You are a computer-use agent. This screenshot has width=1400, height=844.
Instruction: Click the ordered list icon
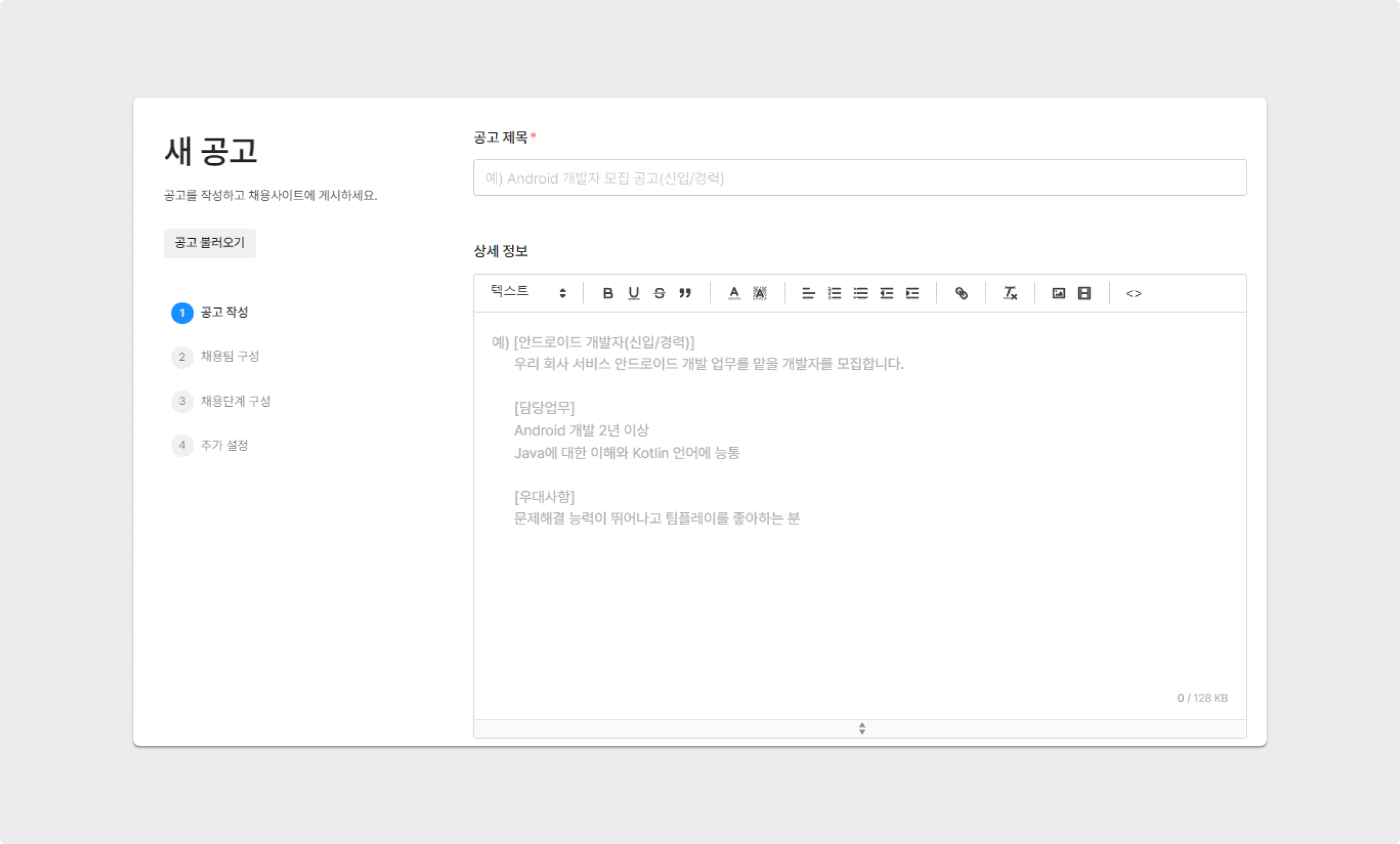click(x=835, y=293)
